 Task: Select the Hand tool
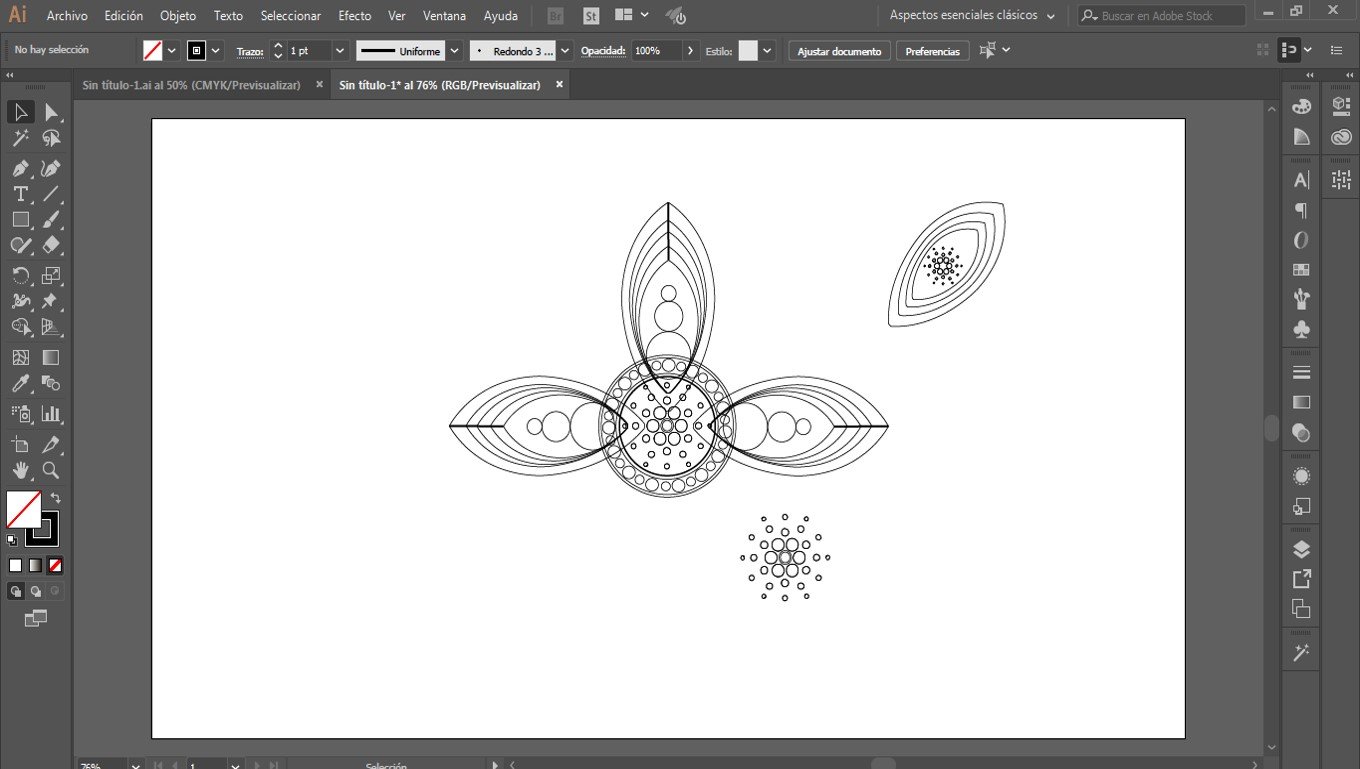point(20,471)
